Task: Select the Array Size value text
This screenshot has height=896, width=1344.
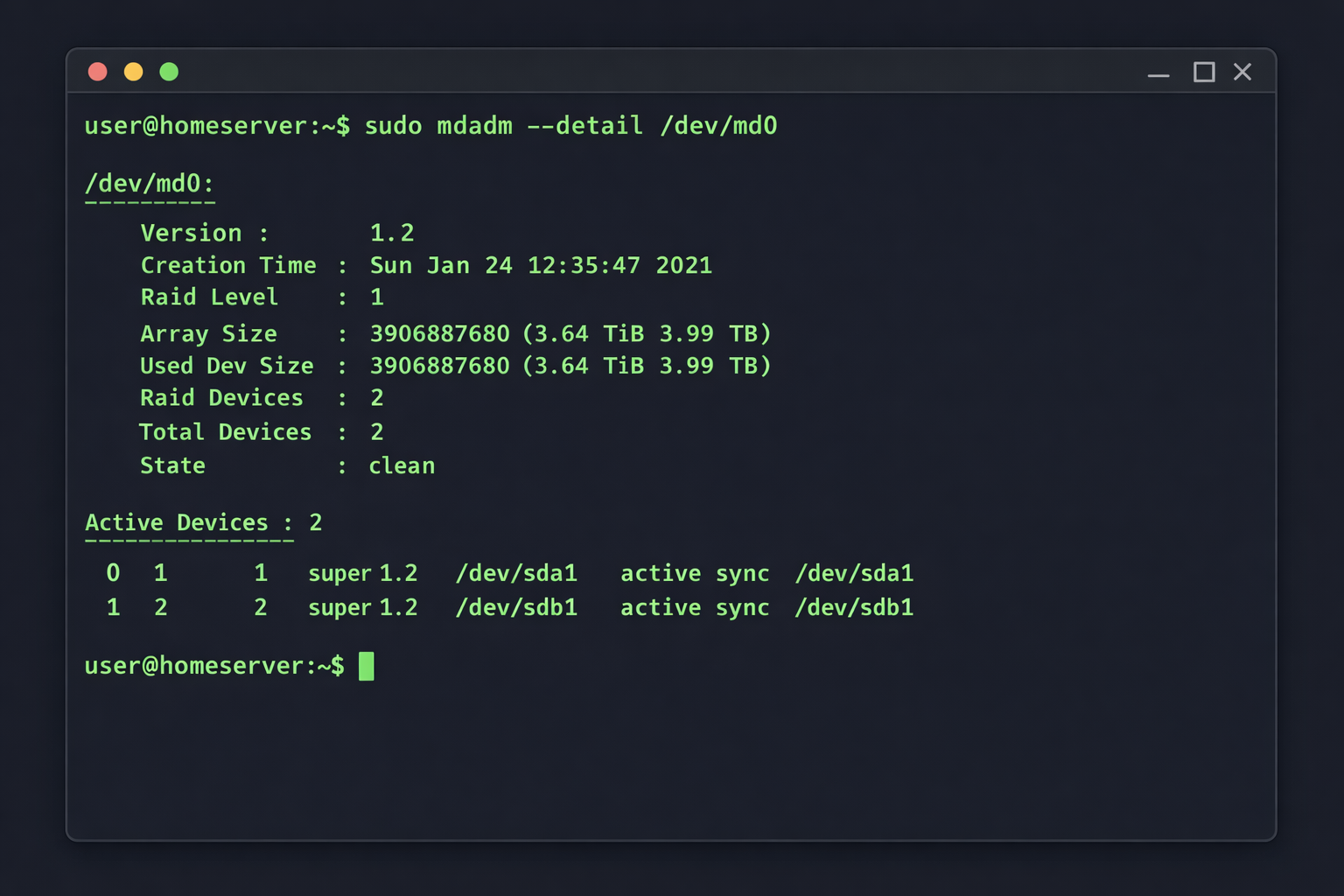Action: [x=570, y=332]
